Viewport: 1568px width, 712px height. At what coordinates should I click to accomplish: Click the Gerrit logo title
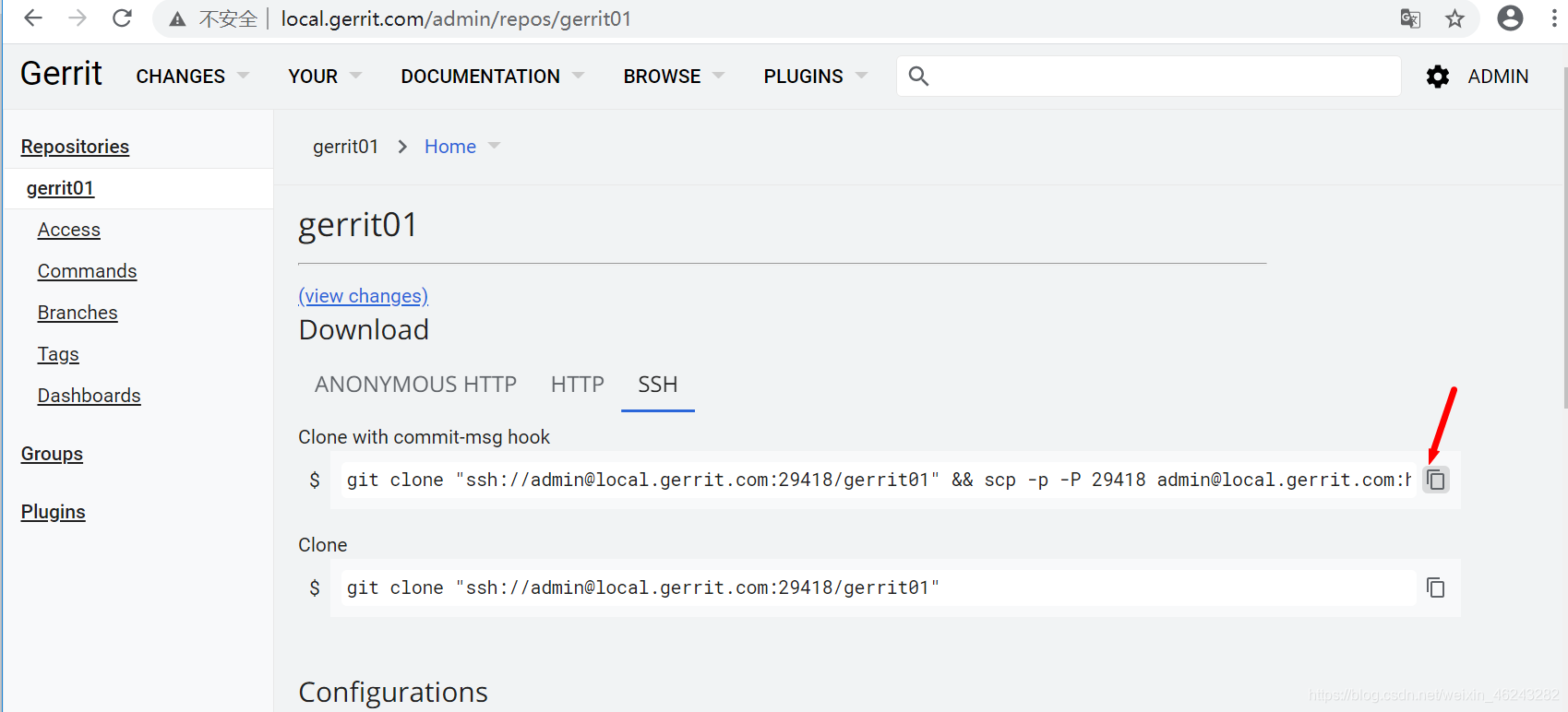pyautogui.click(x=61, y=74)
